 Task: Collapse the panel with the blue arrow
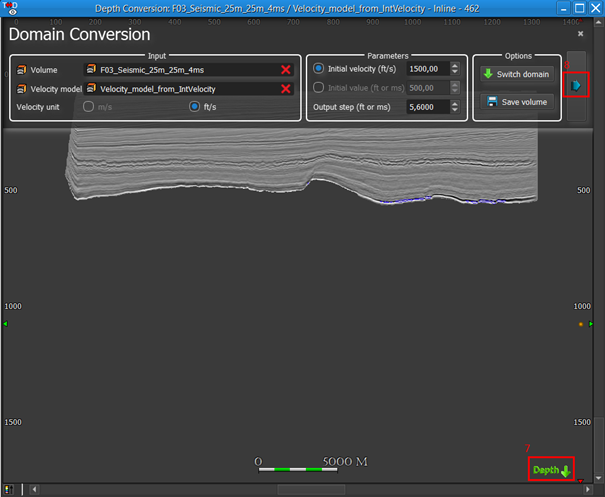[576, 85]
